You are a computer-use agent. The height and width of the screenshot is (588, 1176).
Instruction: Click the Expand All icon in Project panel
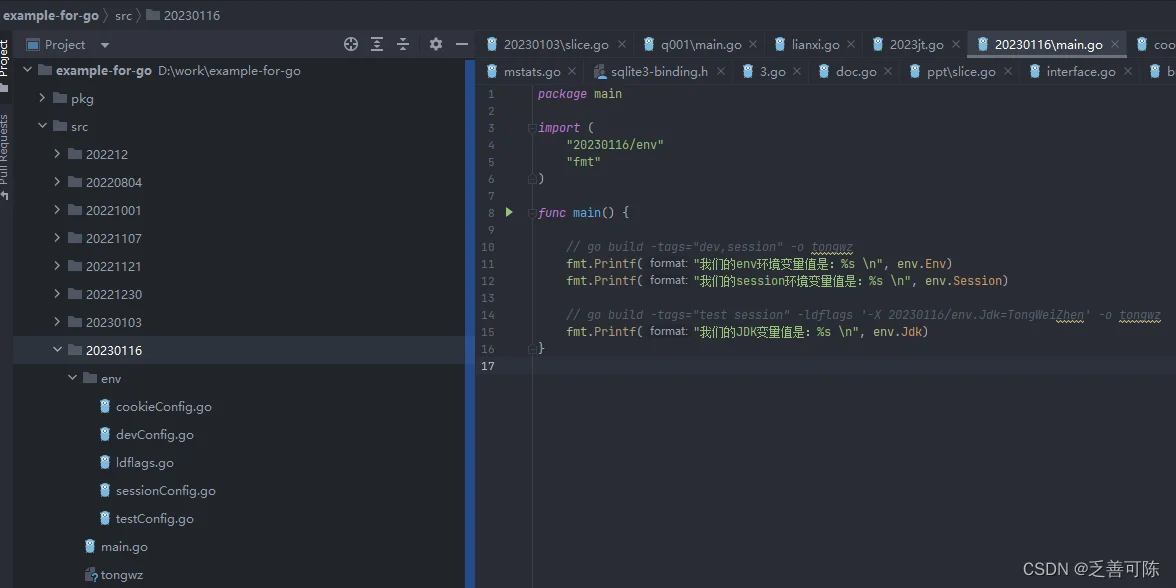pyautogui.click(x=377, y=44)
